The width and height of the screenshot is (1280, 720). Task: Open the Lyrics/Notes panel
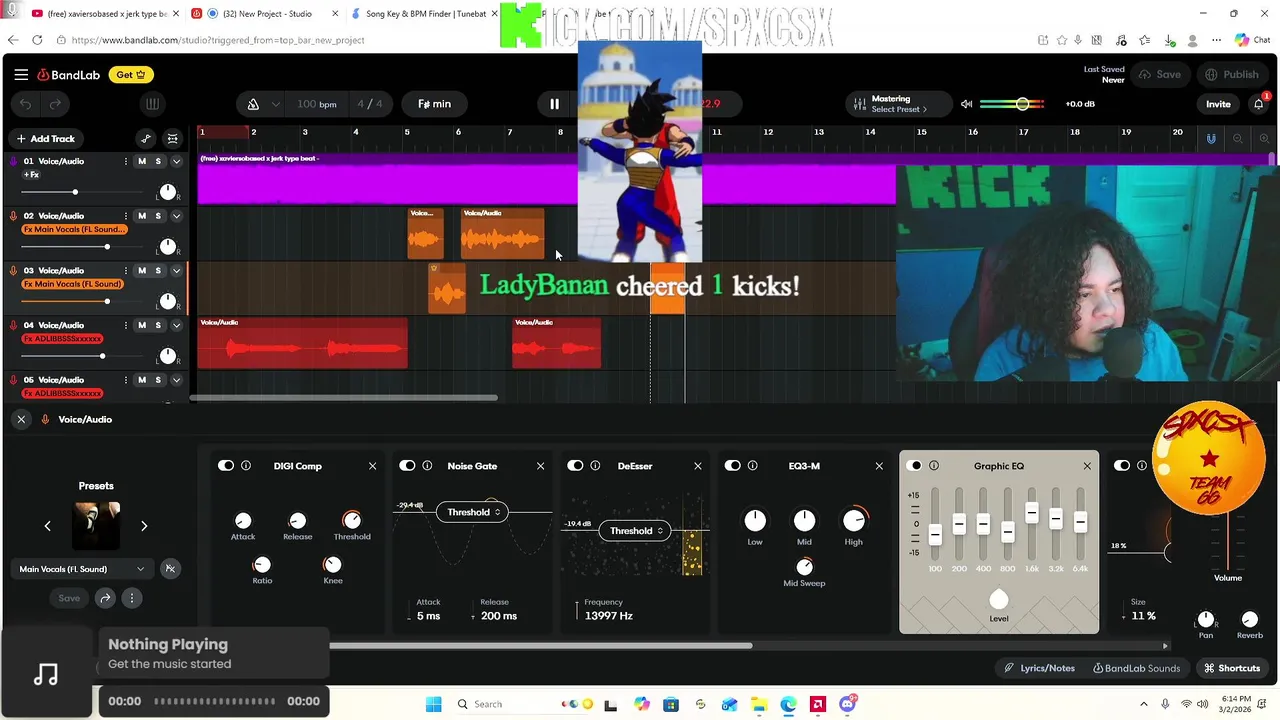(x=1039, y=668)
